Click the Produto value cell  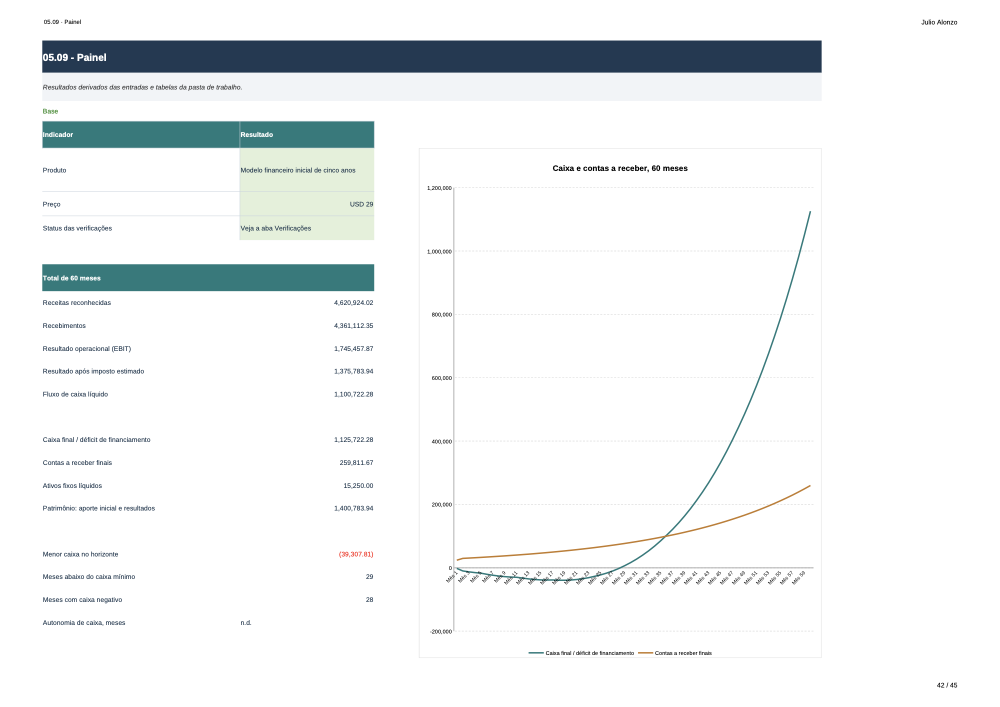(x=307, y=170)
